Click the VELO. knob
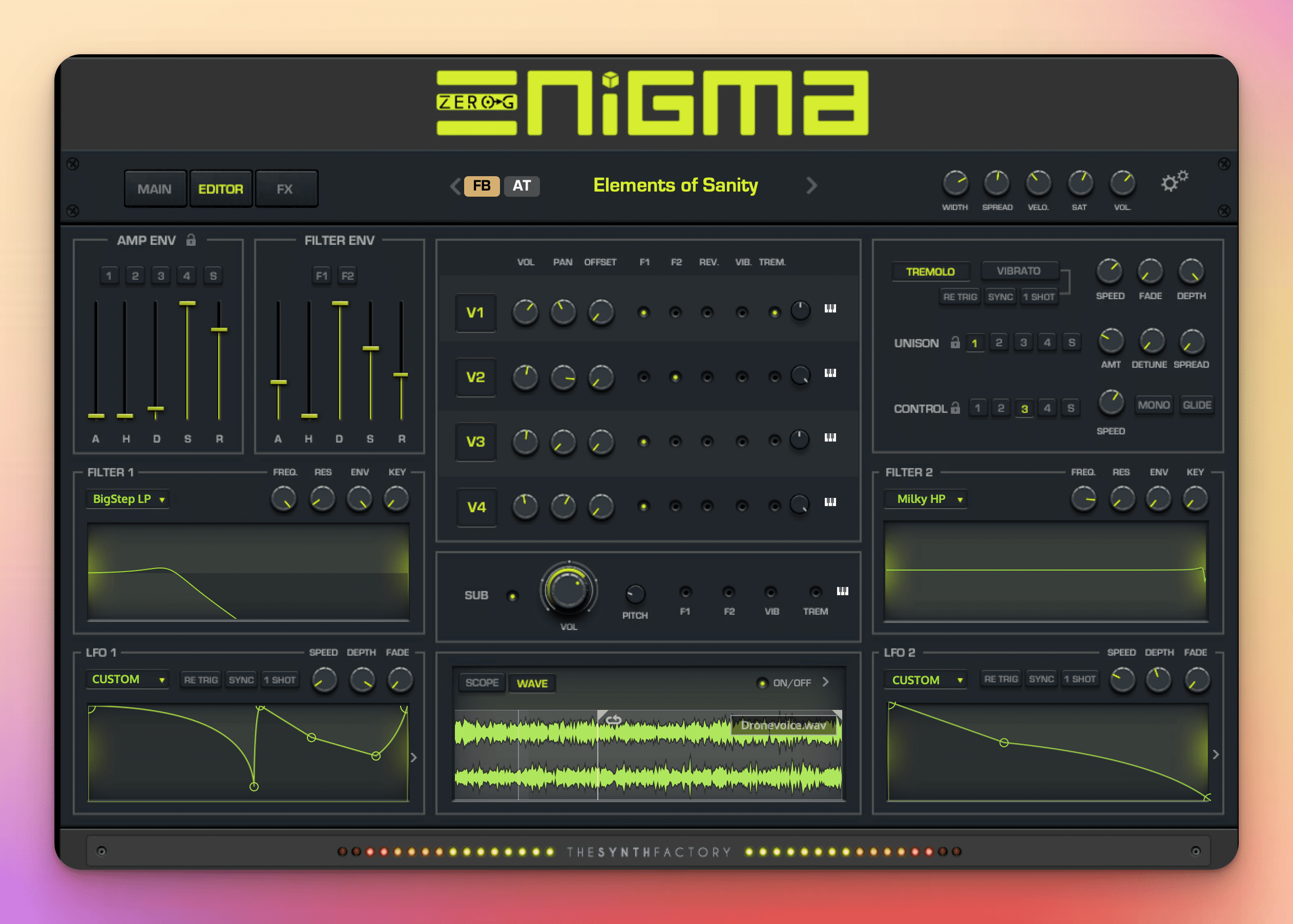 (x=1038, y=183)
